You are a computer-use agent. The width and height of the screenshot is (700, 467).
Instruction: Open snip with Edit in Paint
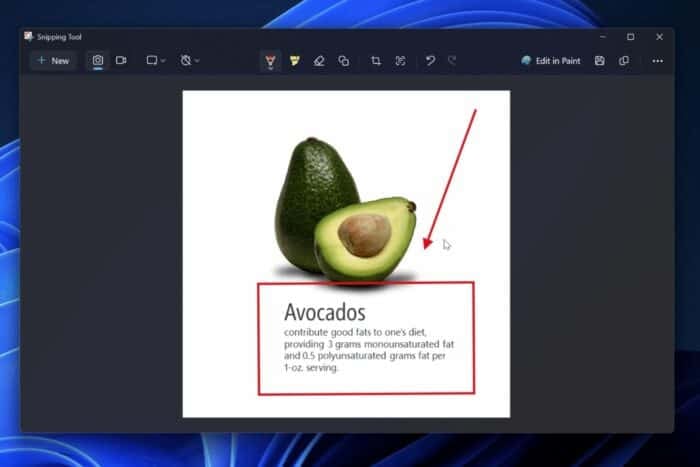550,61
